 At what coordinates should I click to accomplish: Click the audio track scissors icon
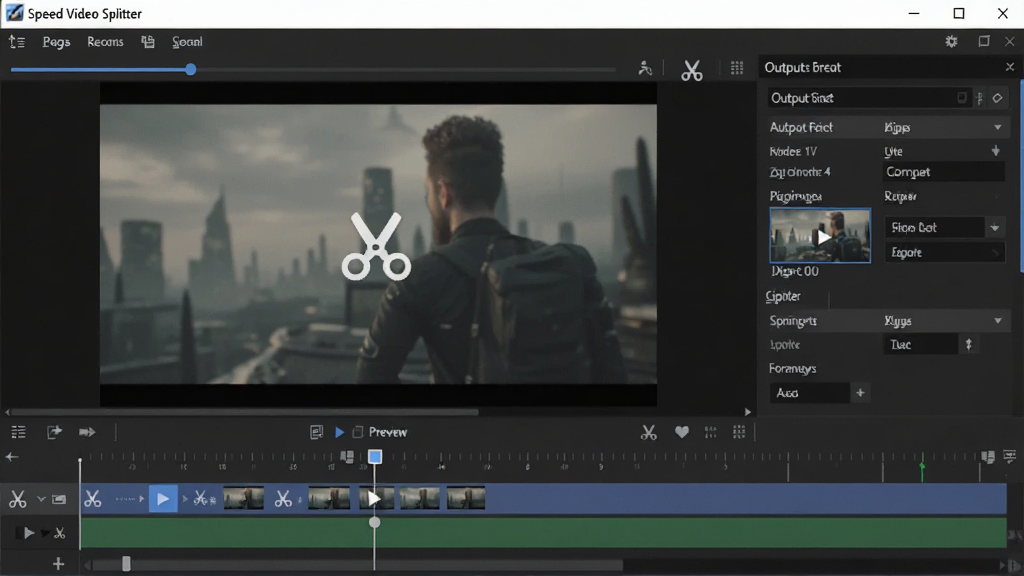click(59, 533)
